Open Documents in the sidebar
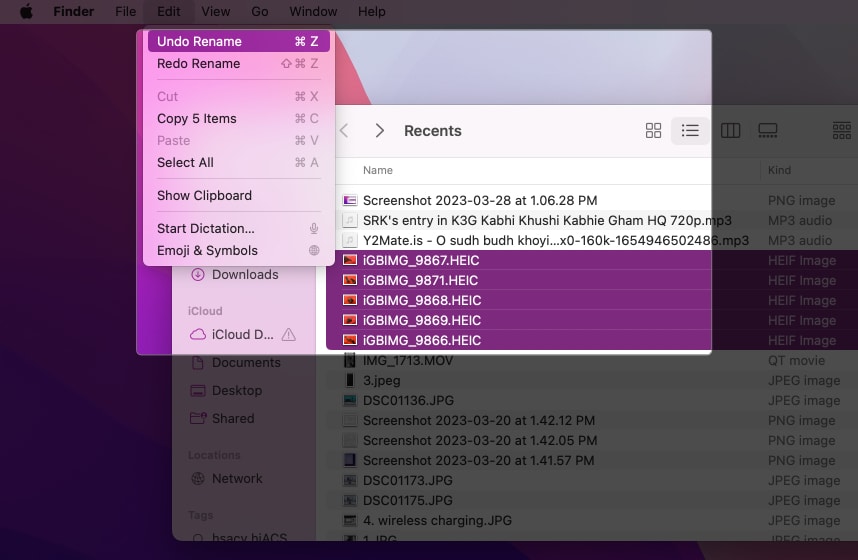Screen dimensions: 858x560 [x=246, y=362]
